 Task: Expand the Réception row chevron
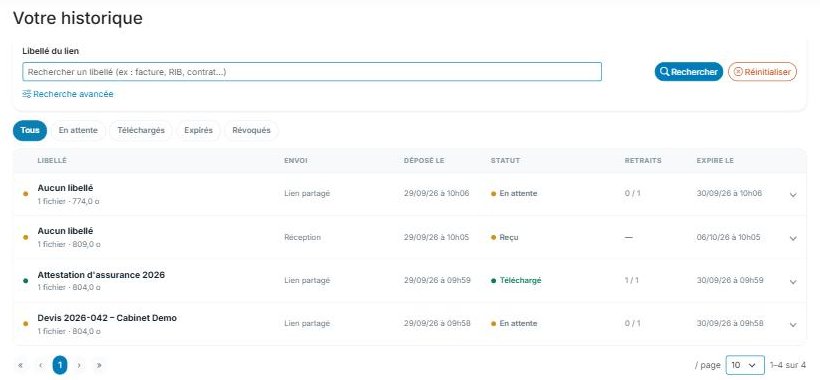point(793,238)
